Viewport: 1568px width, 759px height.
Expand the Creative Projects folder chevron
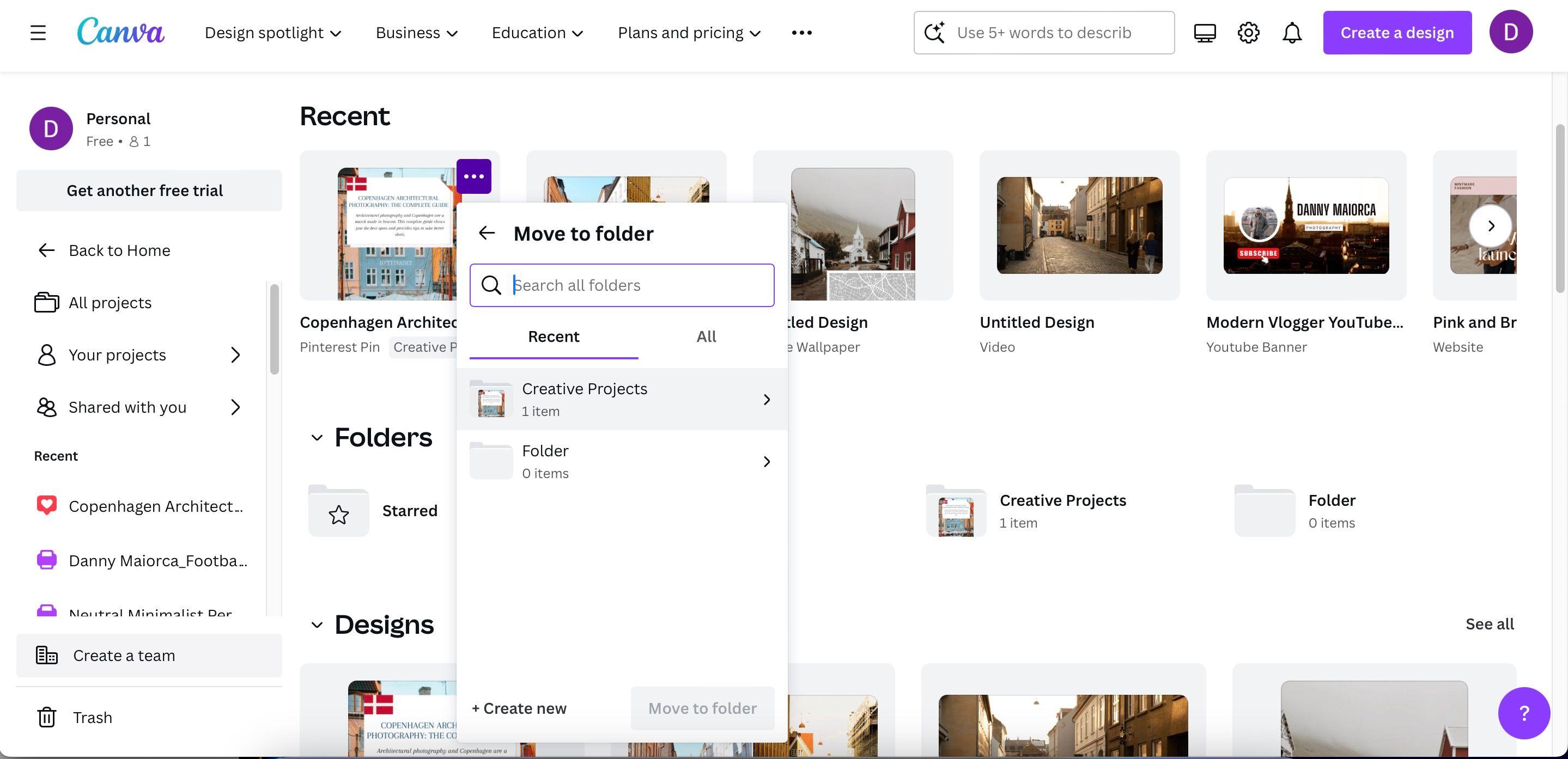767,399
